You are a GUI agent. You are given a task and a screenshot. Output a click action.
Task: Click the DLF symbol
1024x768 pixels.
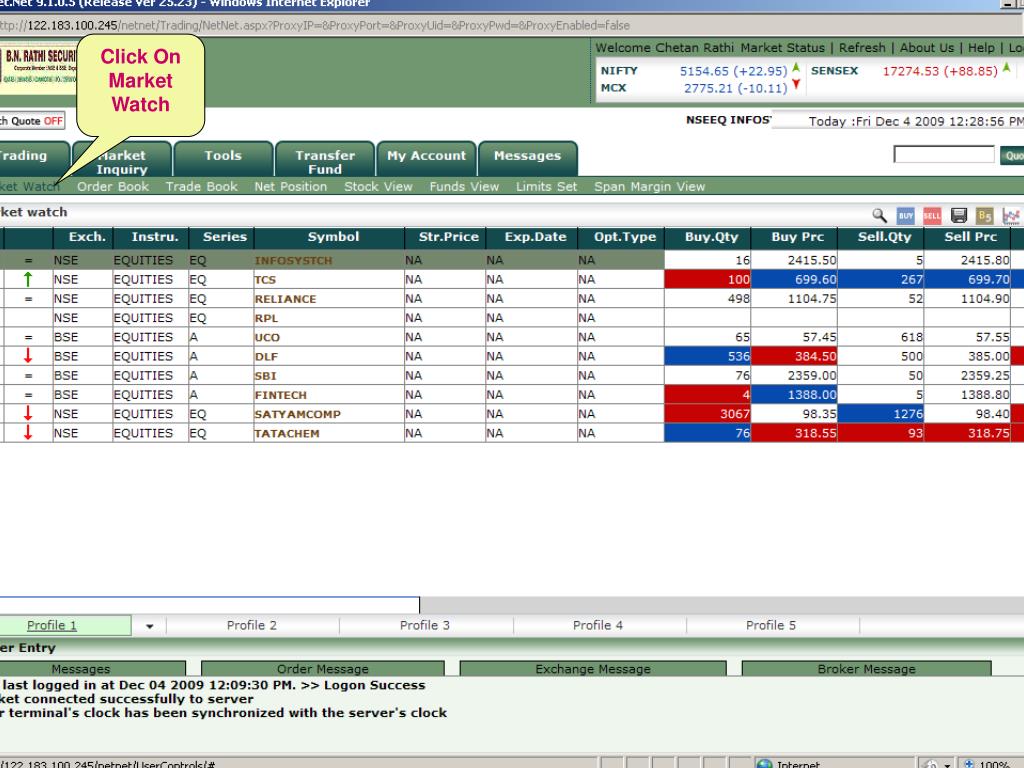(x=266, y=357)
